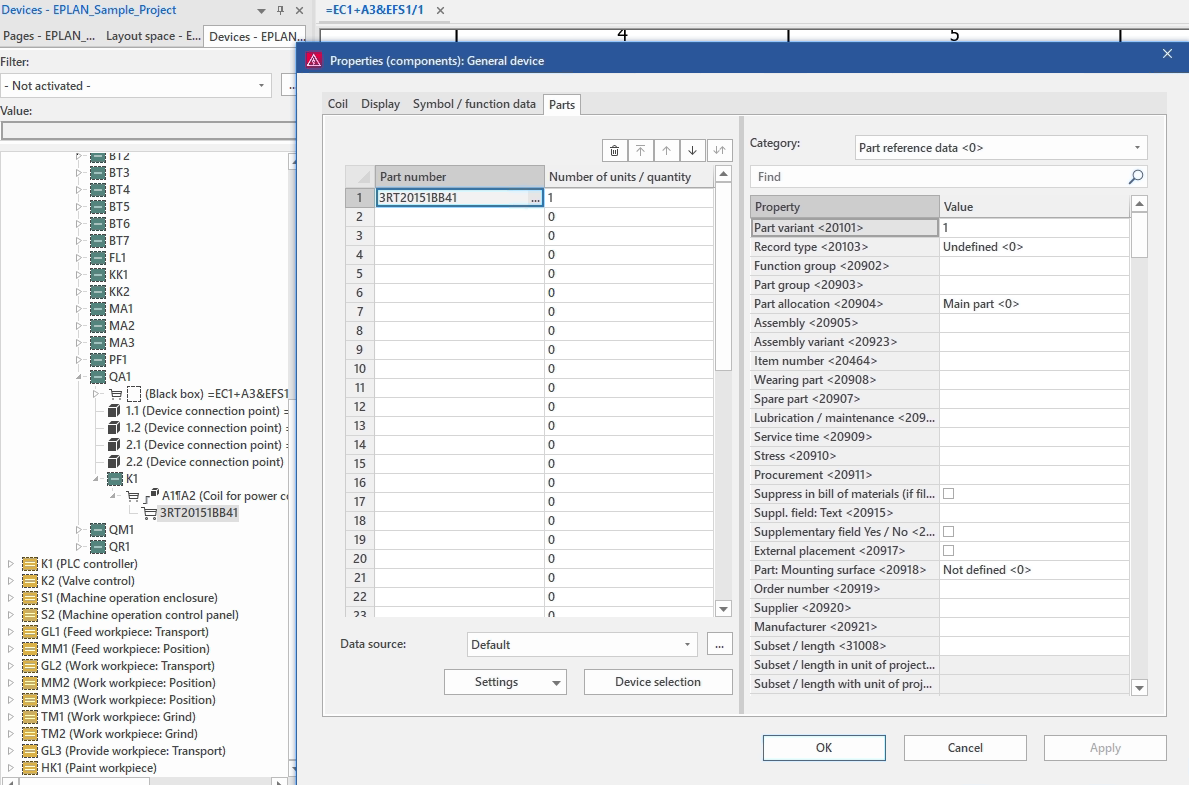
Task: Click the ellipsis button beside Data source
Action: click(719, 645)
